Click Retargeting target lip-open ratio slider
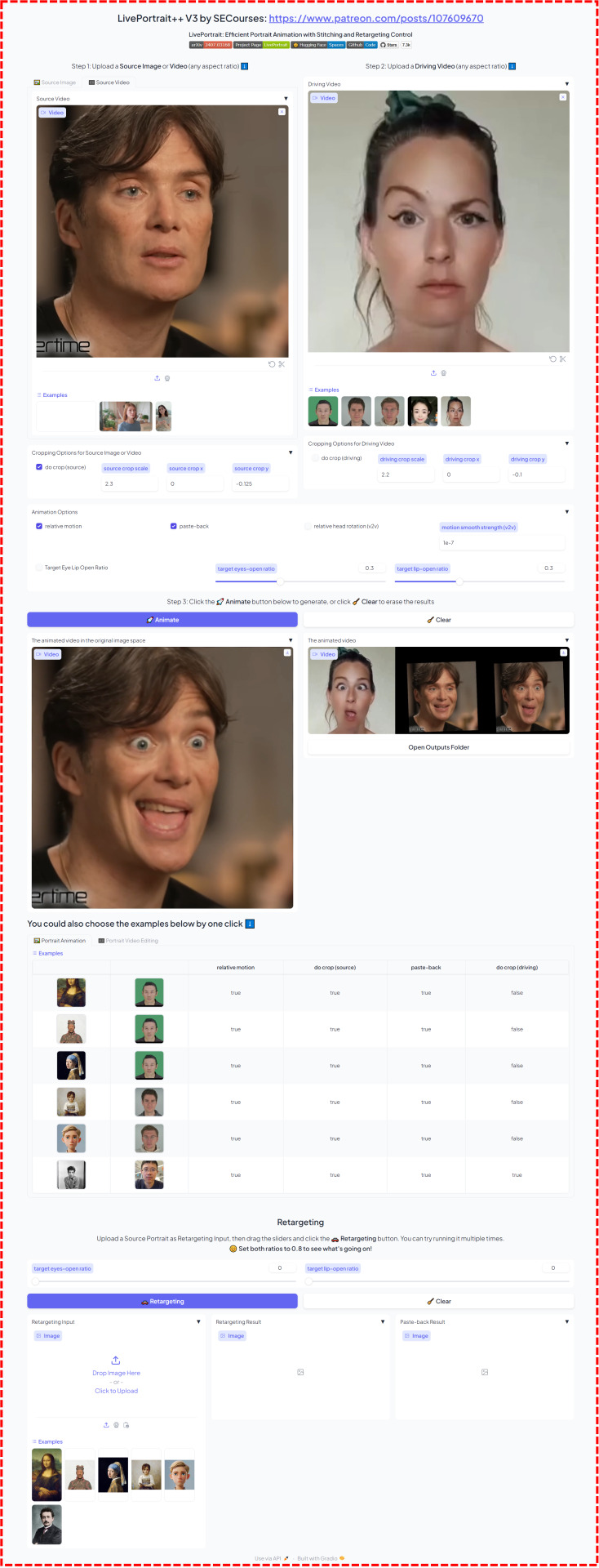The height and width of the screenshot is (1568, 599). pos(437,1281)
